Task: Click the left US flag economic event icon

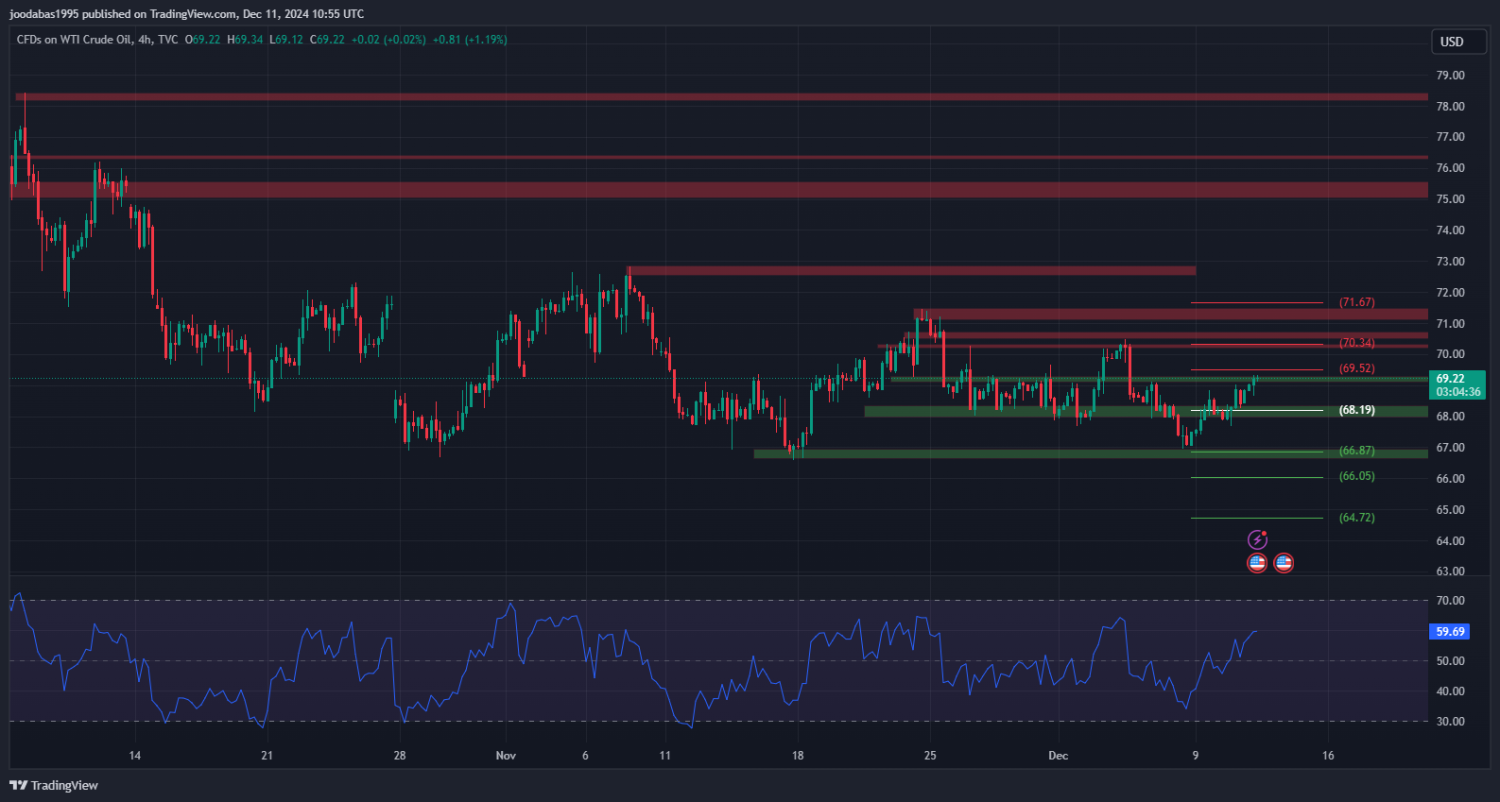Action: click(x=1257, y=563)
